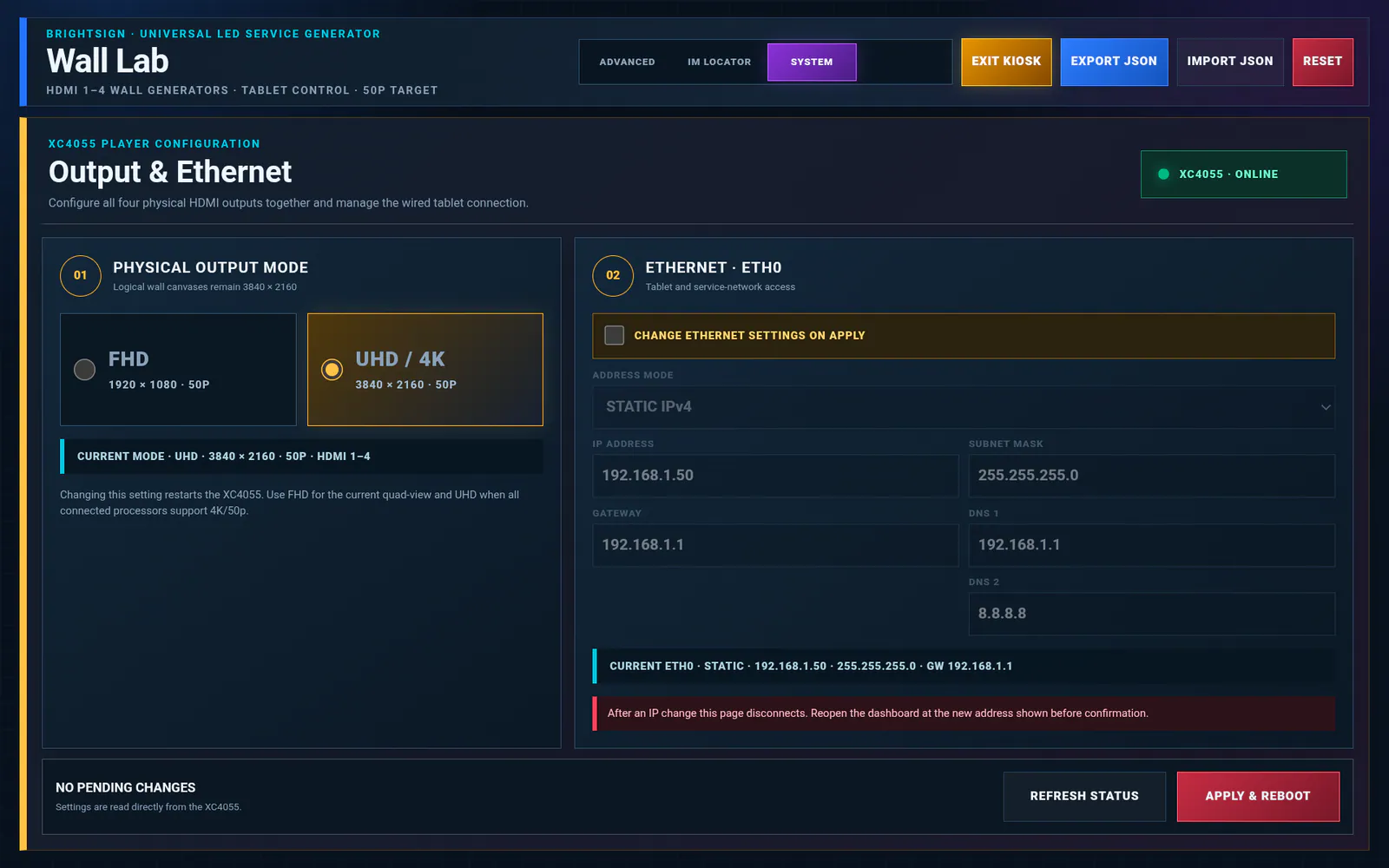
Task: Switch to the Advanced tab
Action: pyautogui.click(x=627, y=62)
